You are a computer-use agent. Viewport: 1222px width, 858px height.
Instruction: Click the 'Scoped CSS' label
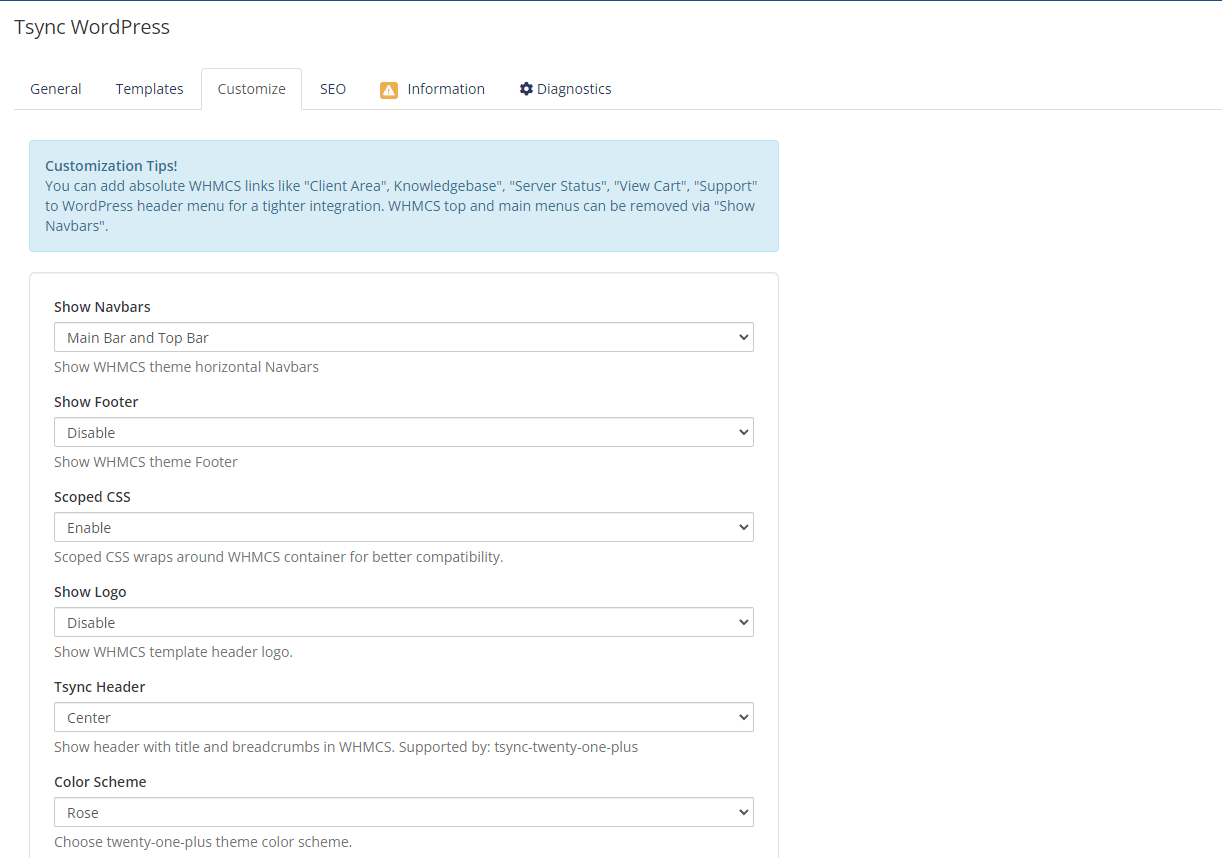coord(92,497)
